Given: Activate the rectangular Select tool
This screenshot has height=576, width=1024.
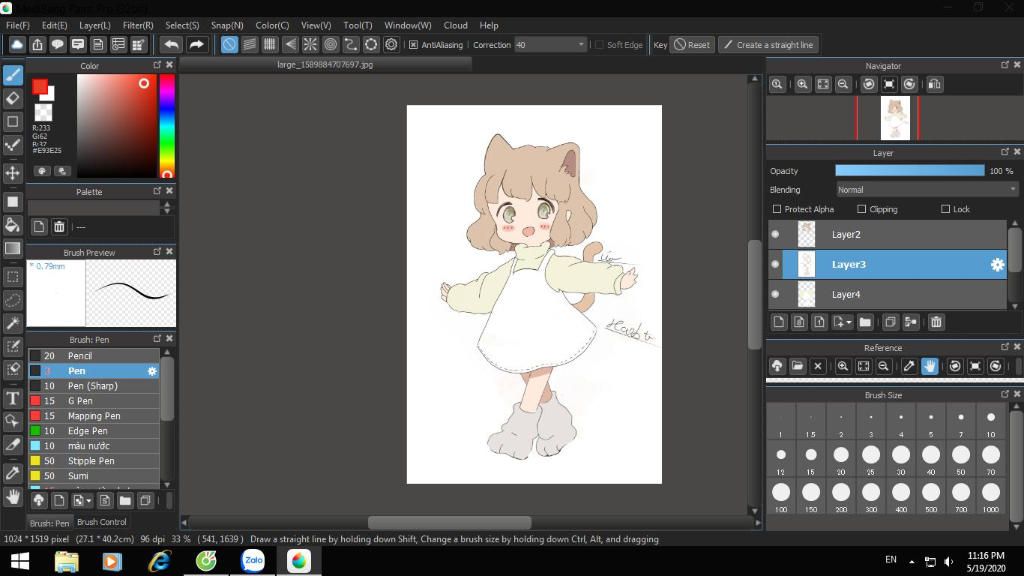Looking at the screenshot, I should [12, 277].
